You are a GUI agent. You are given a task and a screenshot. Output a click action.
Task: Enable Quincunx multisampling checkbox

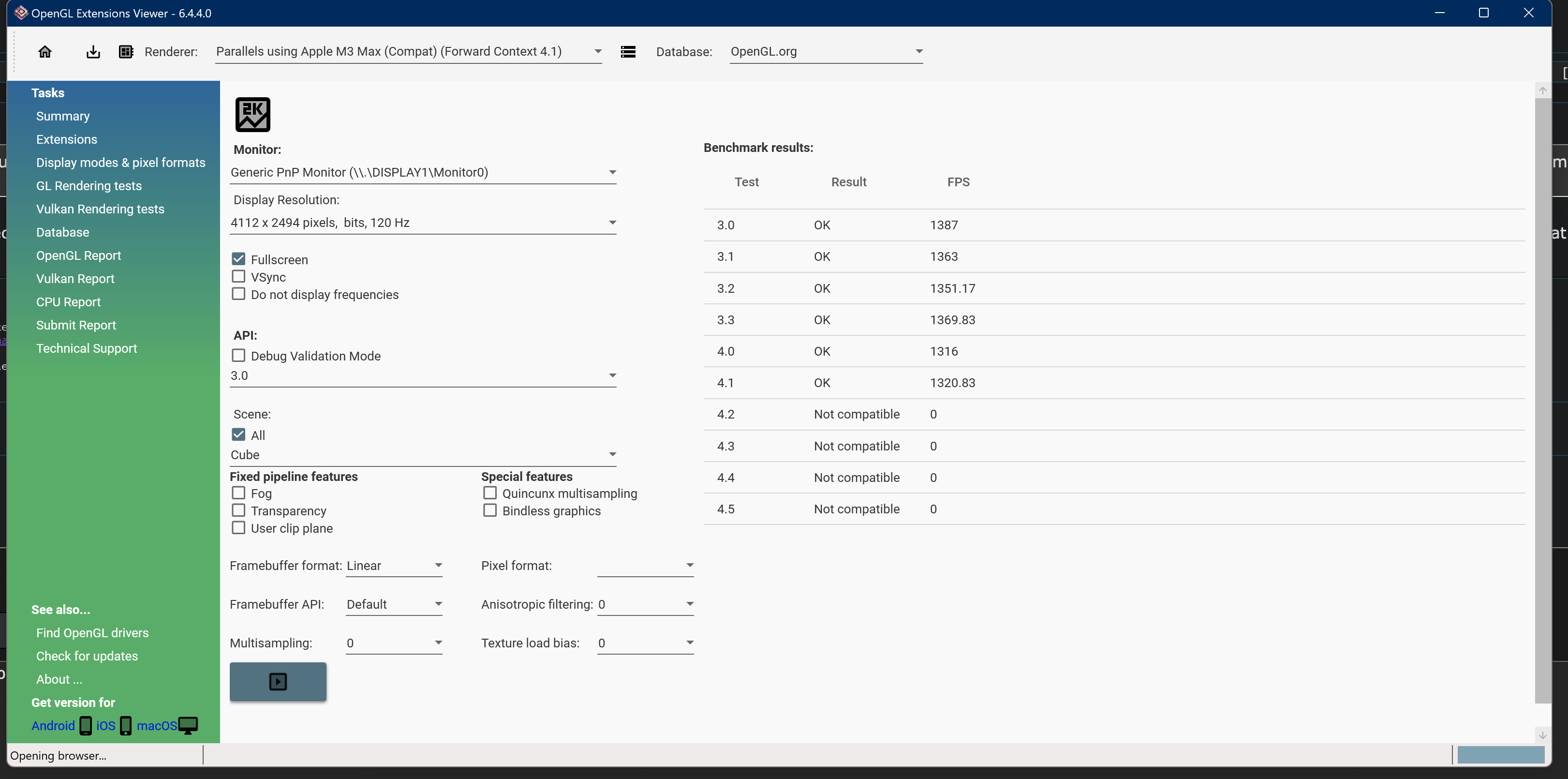(x=490, y=493)
